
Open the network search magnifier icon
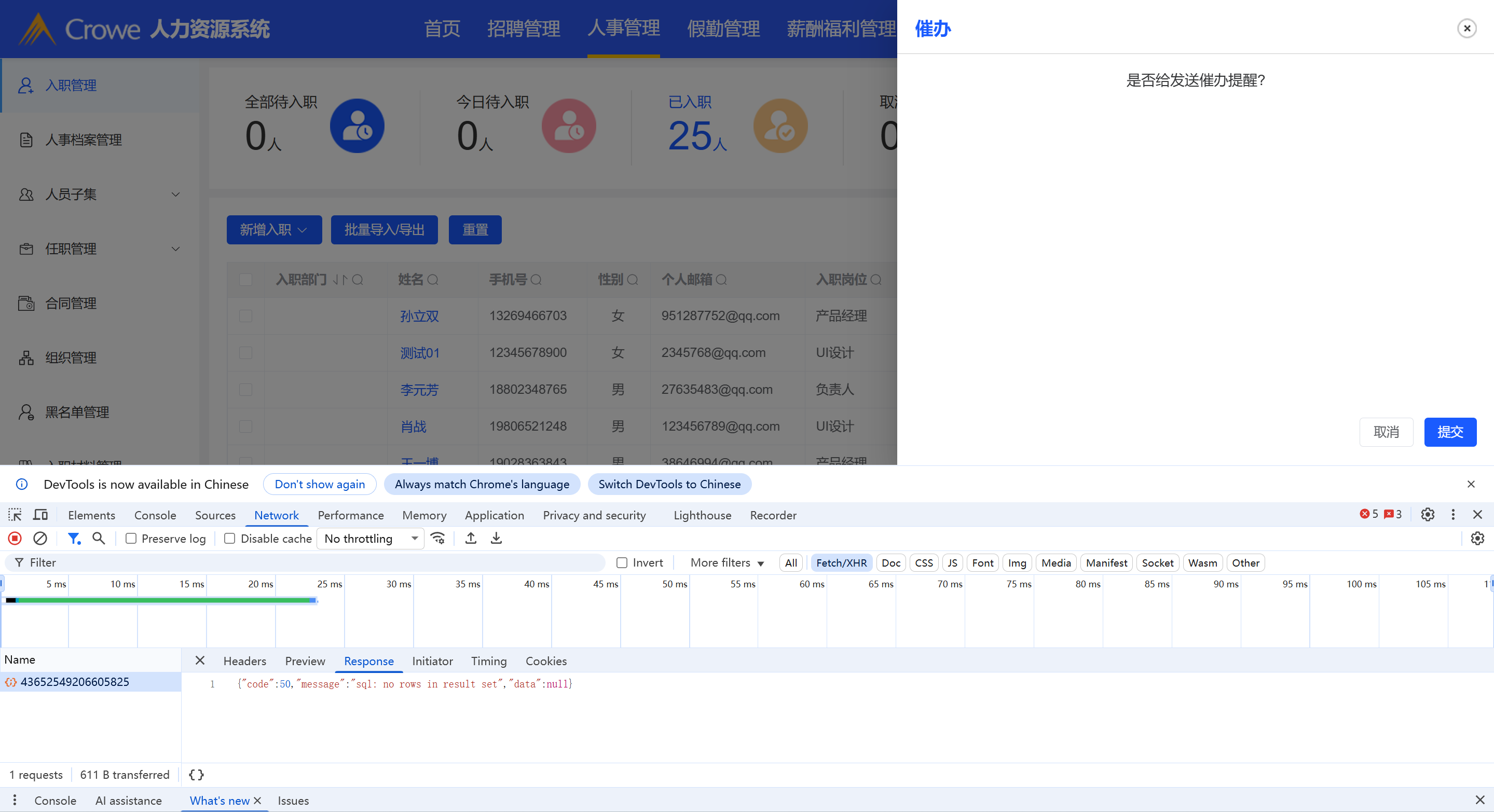[x=99, y=538]
